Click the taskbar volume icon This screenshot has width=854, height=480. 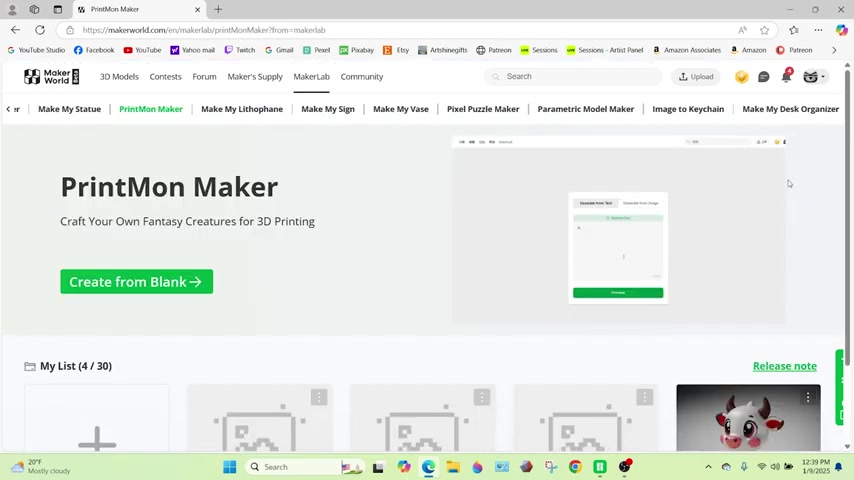775,467
